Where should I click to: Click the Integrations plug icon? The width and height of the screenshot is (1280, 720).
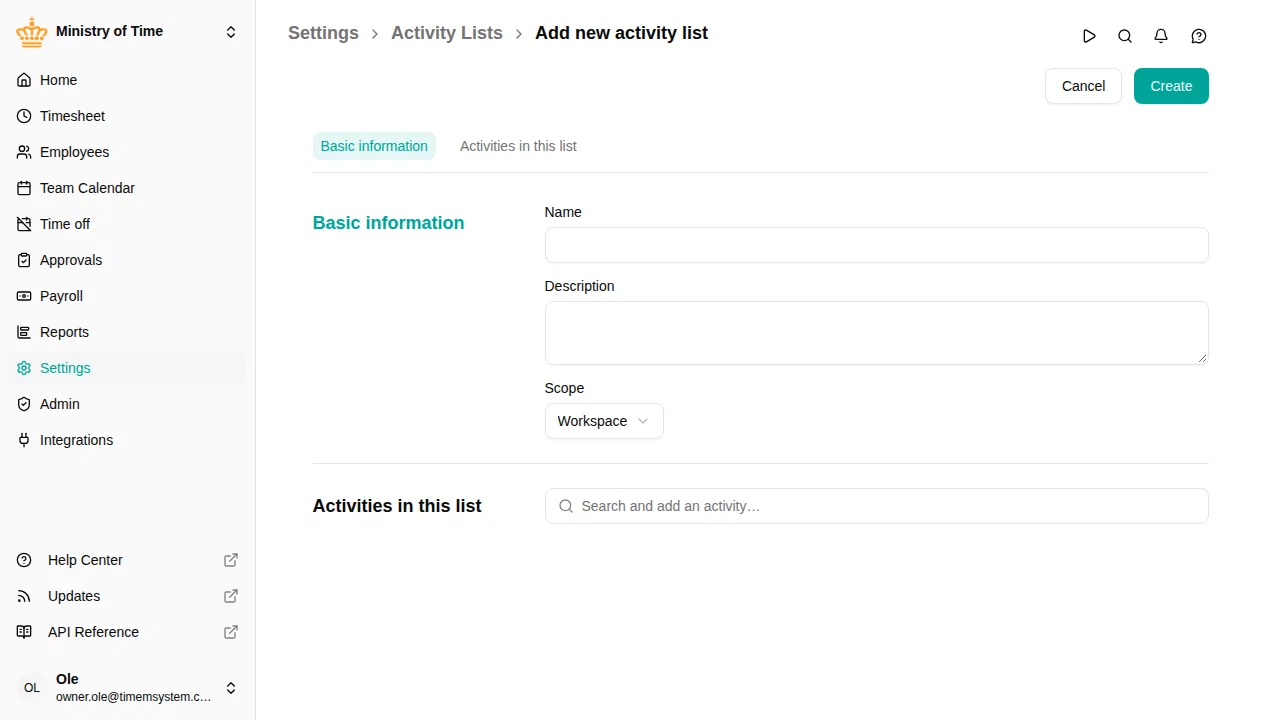coord(24,440)
